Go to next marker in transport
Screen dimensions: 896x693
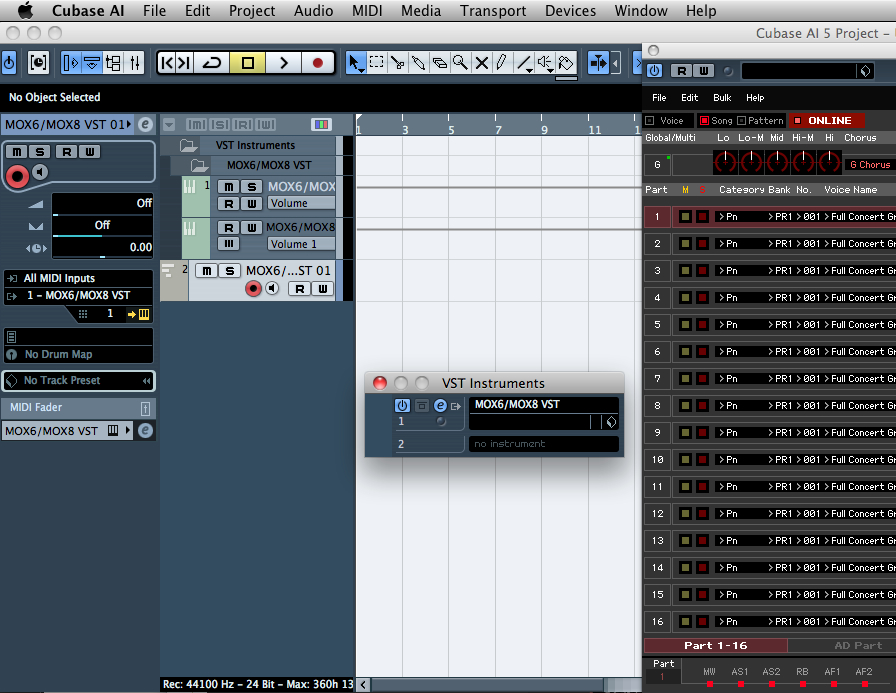coord(184,62)
